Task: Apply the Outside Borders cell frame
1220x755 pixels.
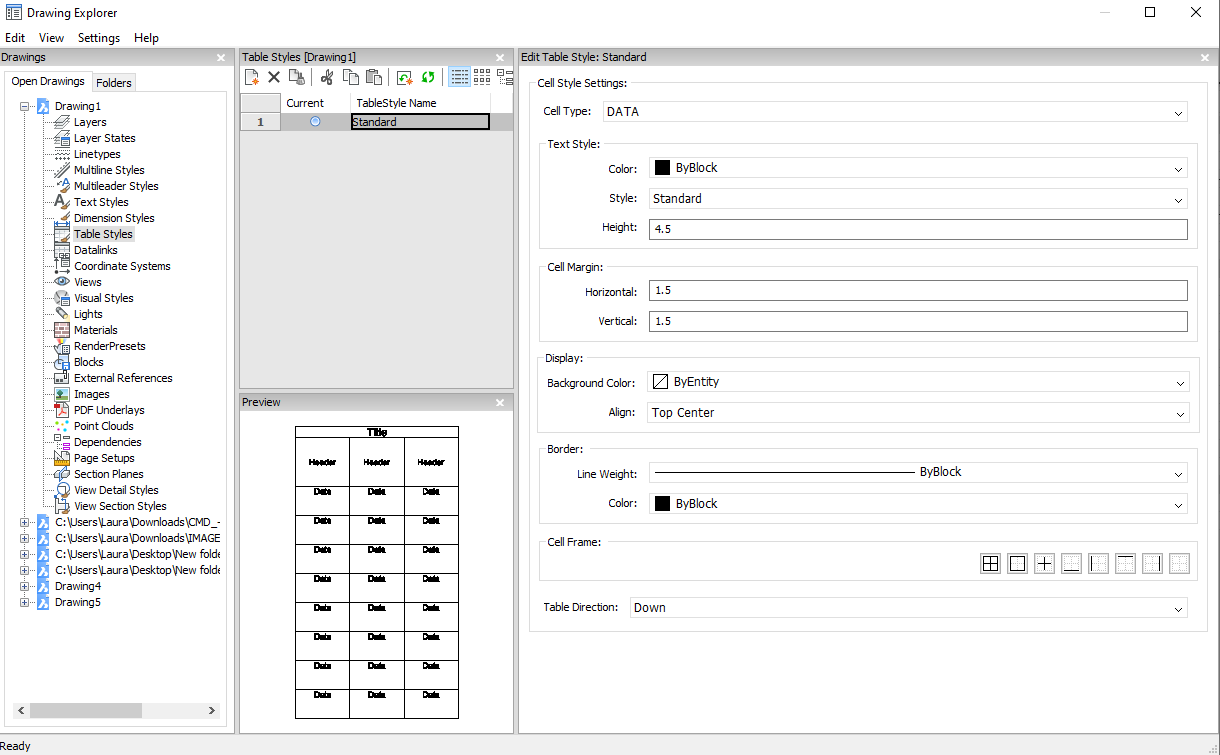Action: pyautogui.click(x=1017, y=564)
